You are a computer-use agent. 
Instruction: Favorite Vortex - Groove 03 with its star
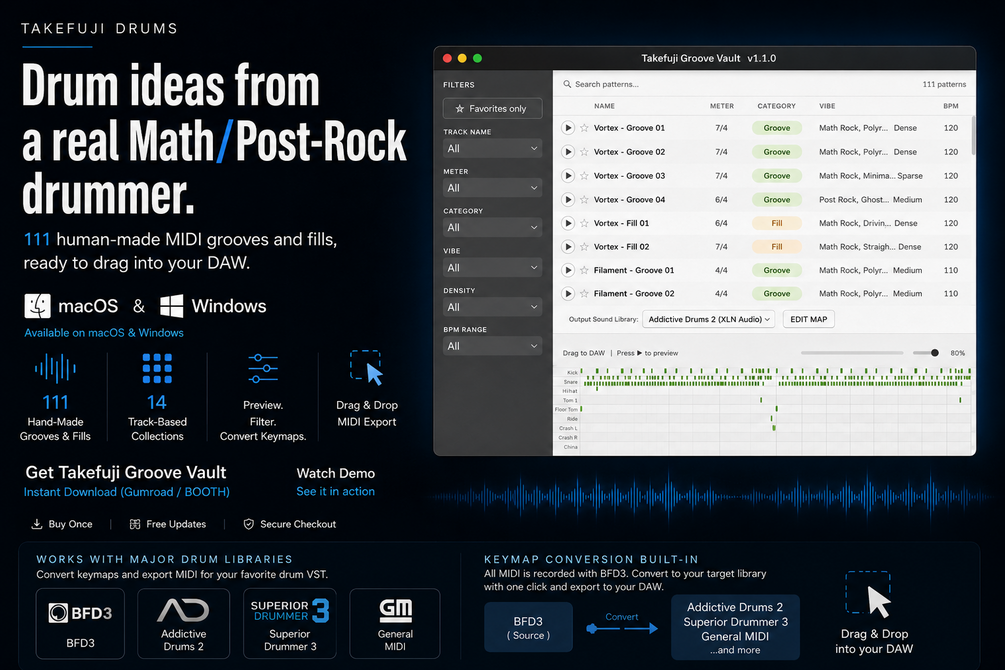tap(584, 176)
